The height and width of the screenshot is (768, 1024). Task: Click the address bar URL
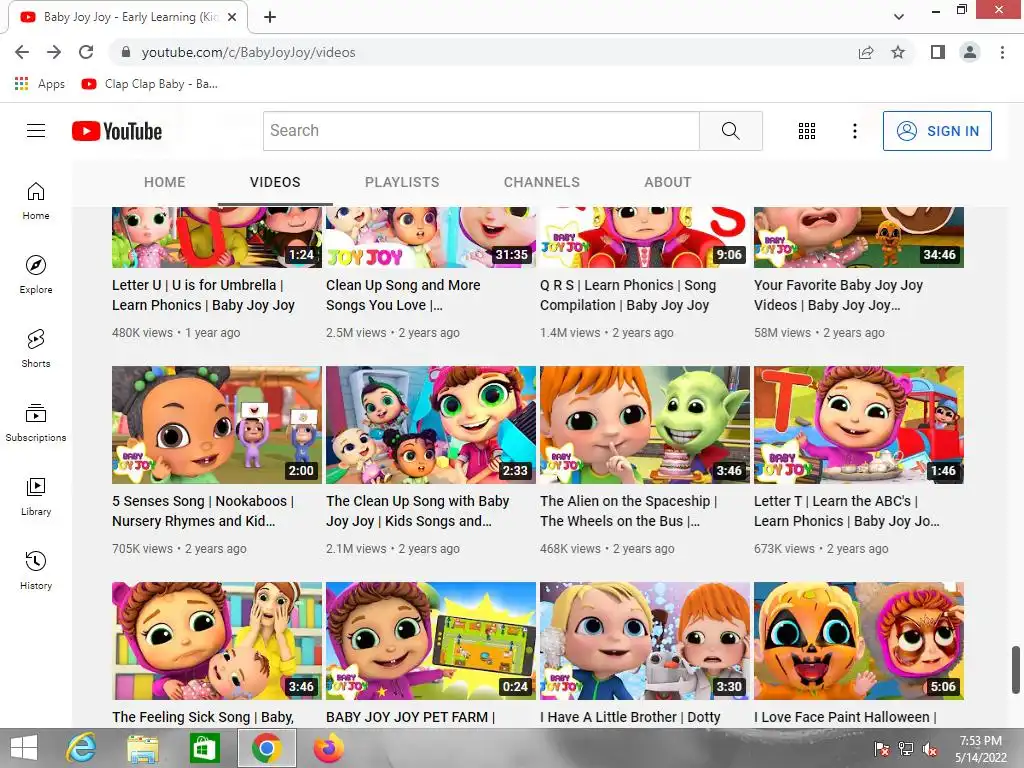[248, 52]
